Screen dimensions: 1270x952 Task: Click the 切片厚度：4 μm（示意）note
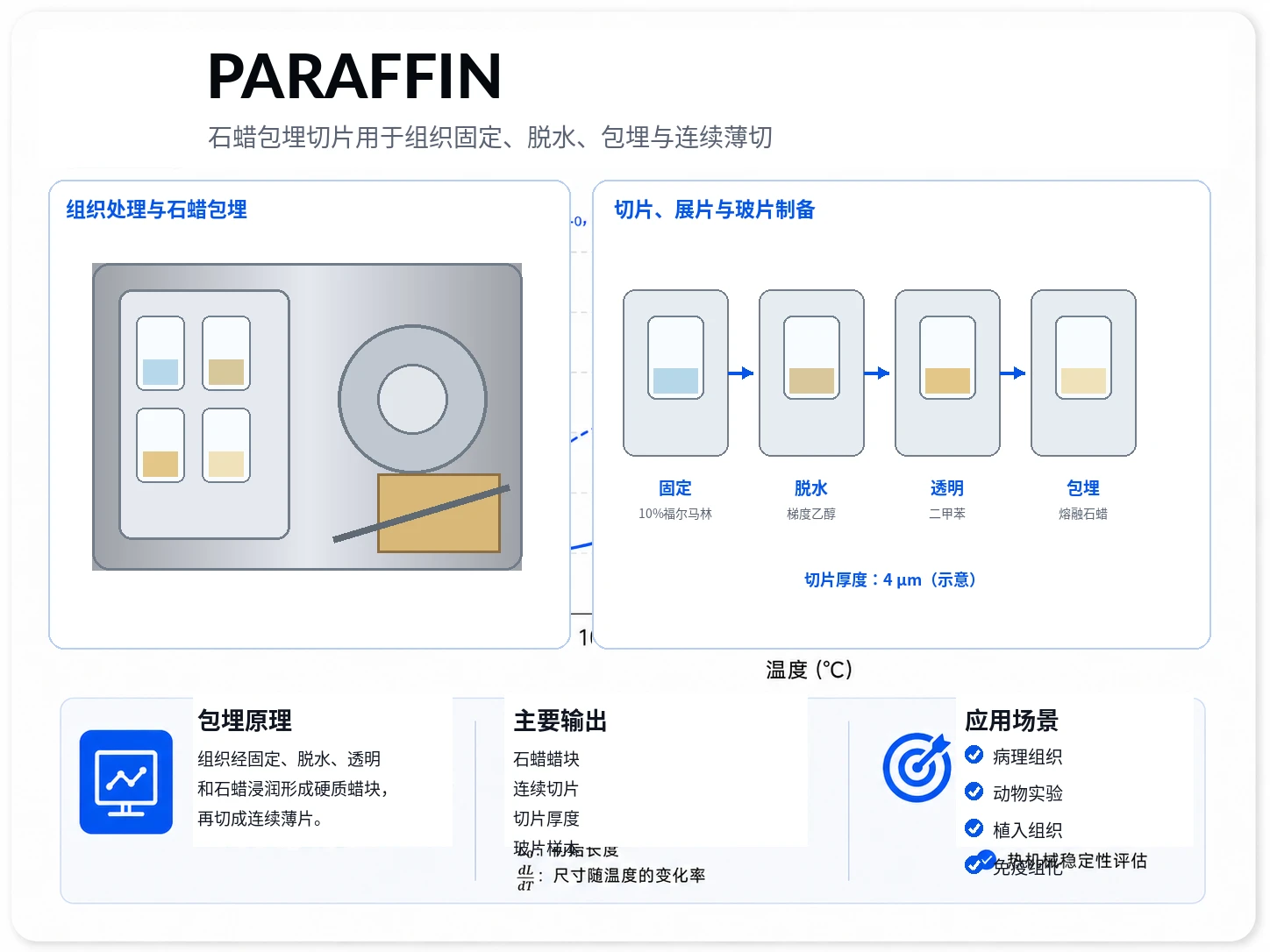click(x=890, y=579)
